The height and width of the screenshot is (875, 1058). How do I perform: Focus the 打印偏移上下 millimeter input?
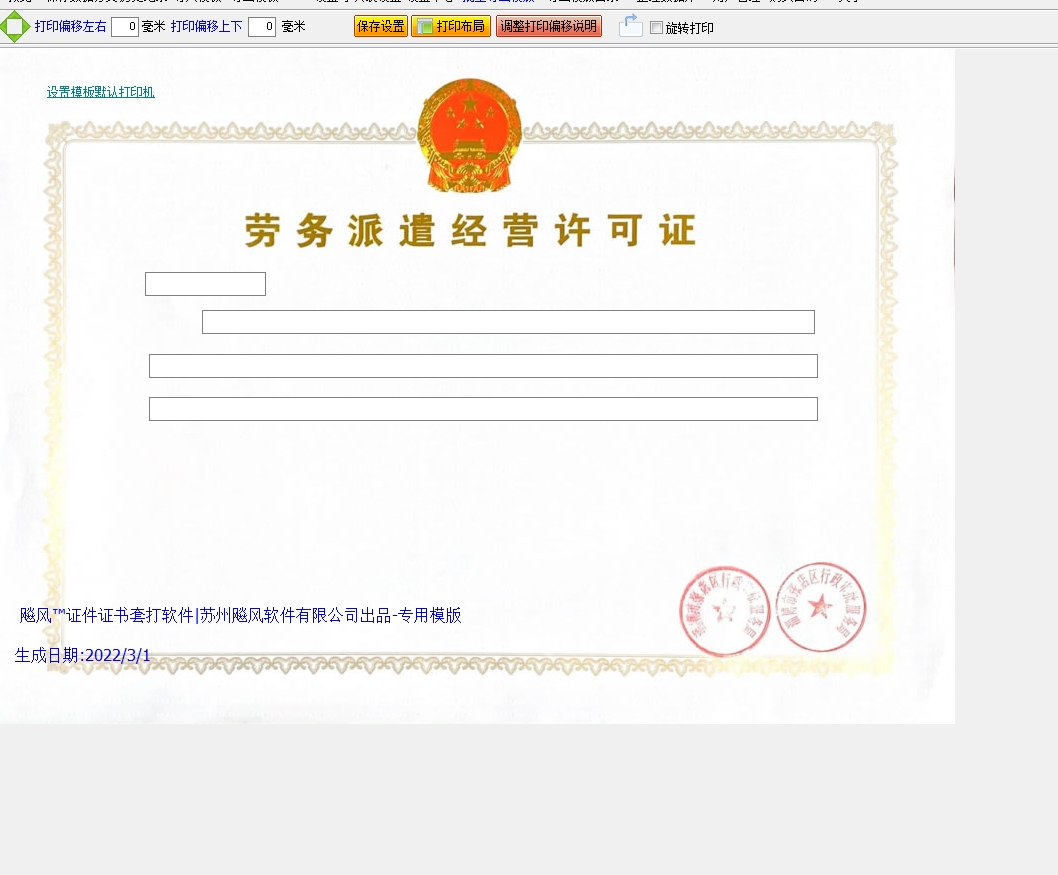pos(262,27)
